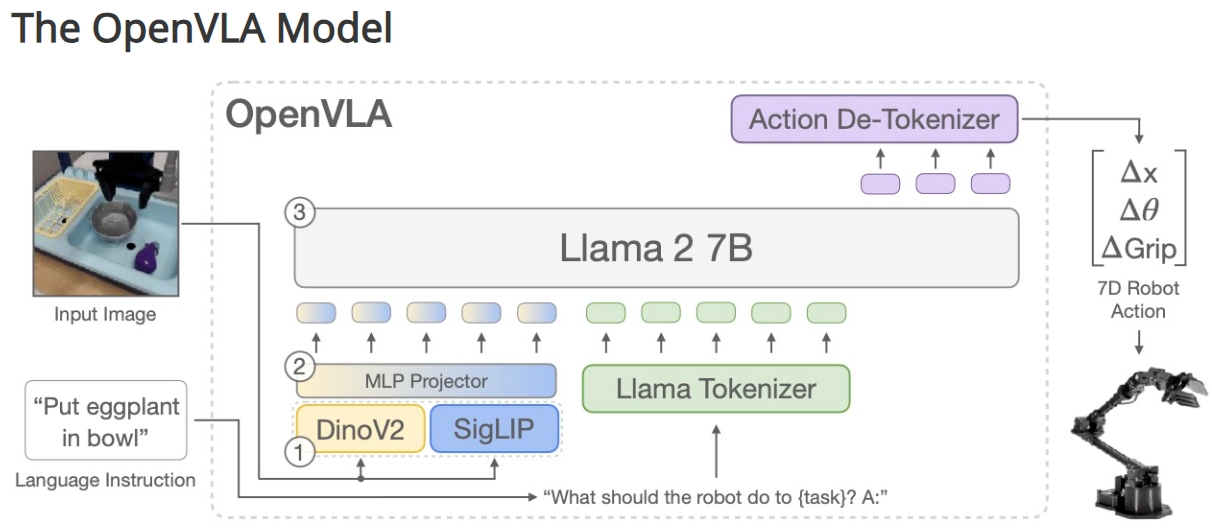Image resolution: width=1212 pixels, height=529 pixels.
Task: Open the sink input image thumbnail
Action: pos(105,222)
